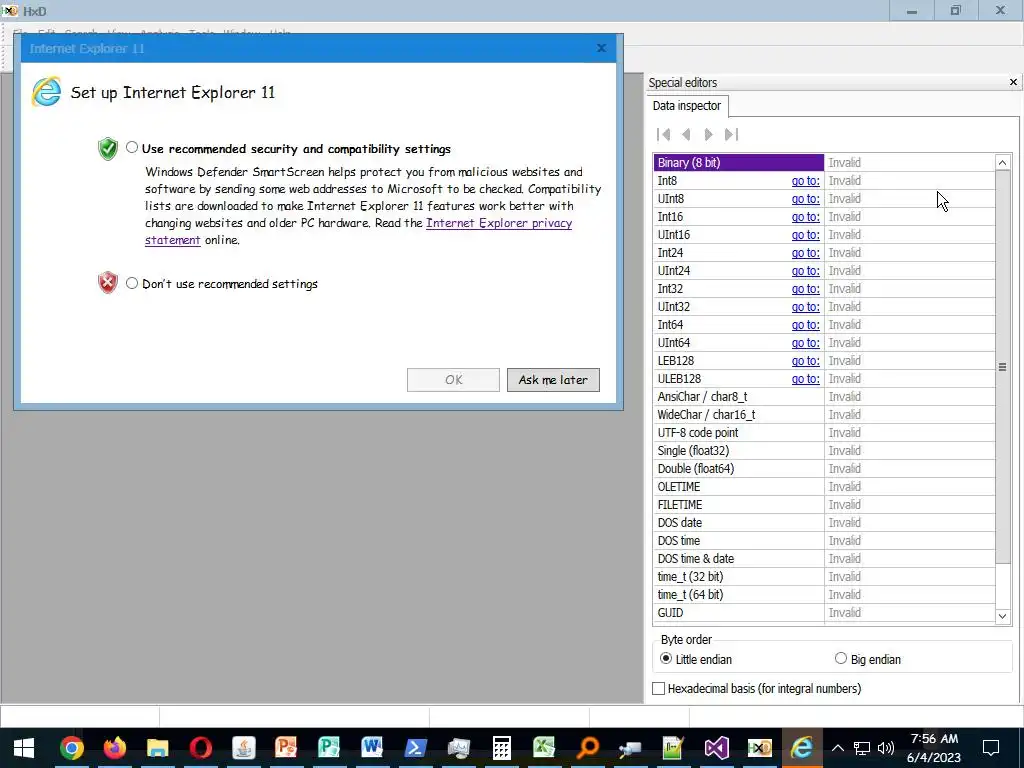Show hidden system tray icons
The height and width of the screenshot is (768, 1024).
tap(838, 748)
